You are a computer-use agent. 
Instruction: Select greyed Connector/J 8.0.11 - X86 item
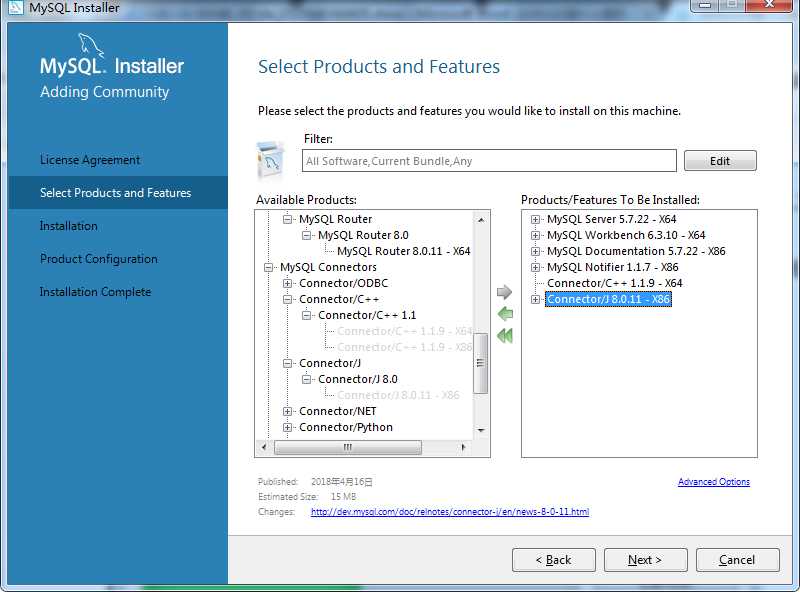coord(398,395)
